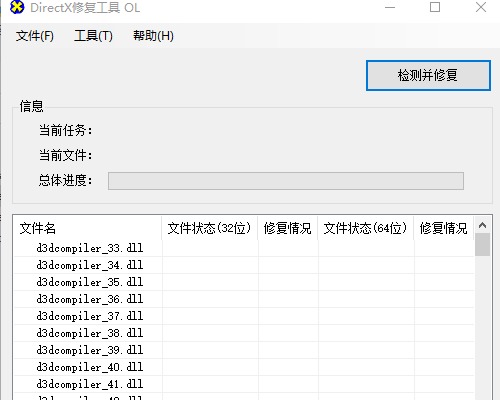Click the 文件状态(64位) column header
This screenshot has width=500, height=400.
coord(366,228)
